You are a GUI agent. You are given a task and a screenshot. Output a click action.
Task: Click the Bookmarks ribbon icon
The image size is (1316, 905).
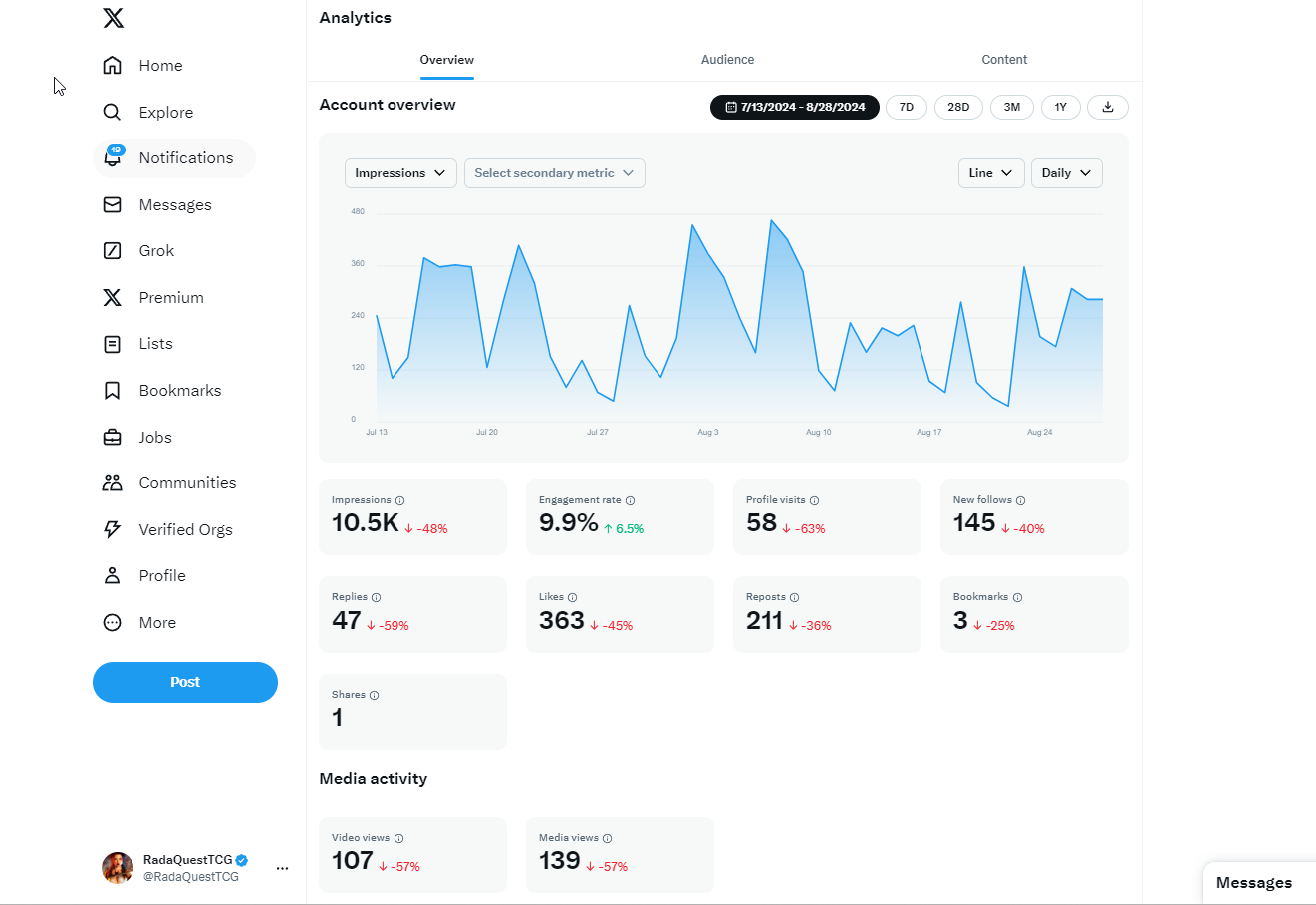pos(113,390)
